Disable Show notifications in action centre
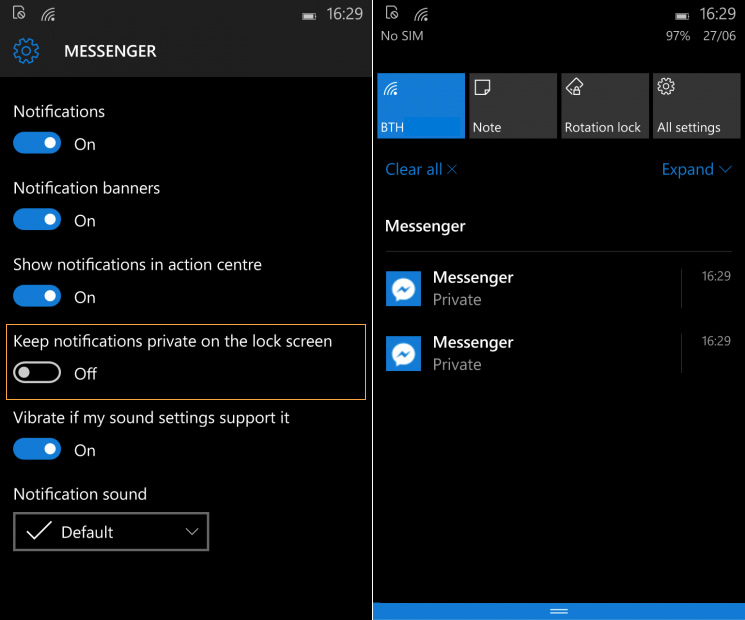The image size is (745, 620). tap(37, 296)
